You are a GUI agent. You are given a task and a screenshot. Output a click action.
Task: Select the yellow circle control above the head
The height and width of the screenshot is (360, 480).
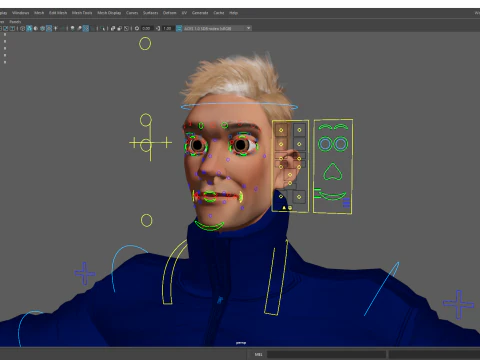[x=145, y=44]
